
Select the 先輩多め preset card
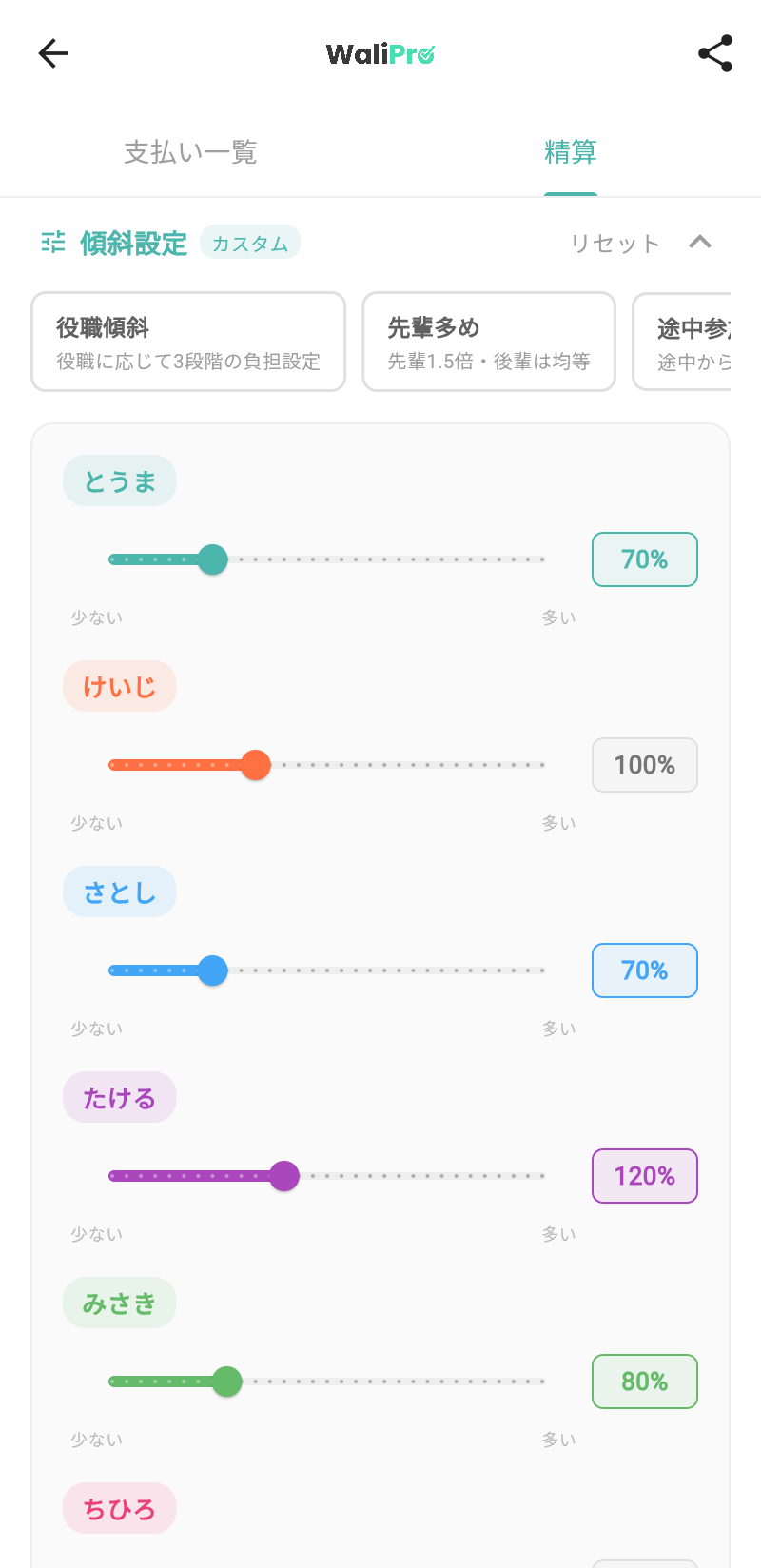[x=488, y=341]
